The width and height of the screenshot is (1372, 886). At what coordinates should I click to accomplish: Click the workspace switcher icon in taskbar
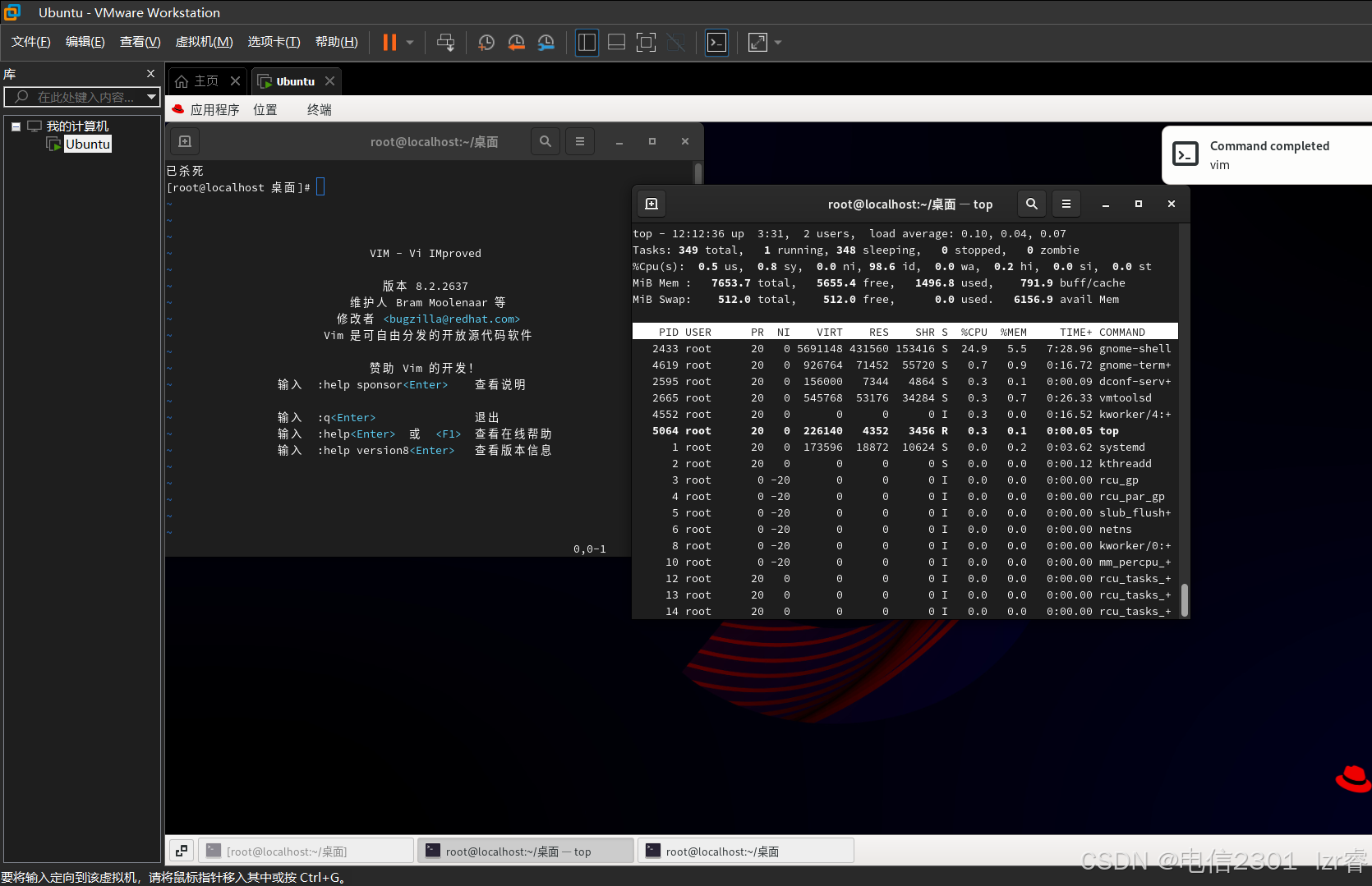click(182, 851)
